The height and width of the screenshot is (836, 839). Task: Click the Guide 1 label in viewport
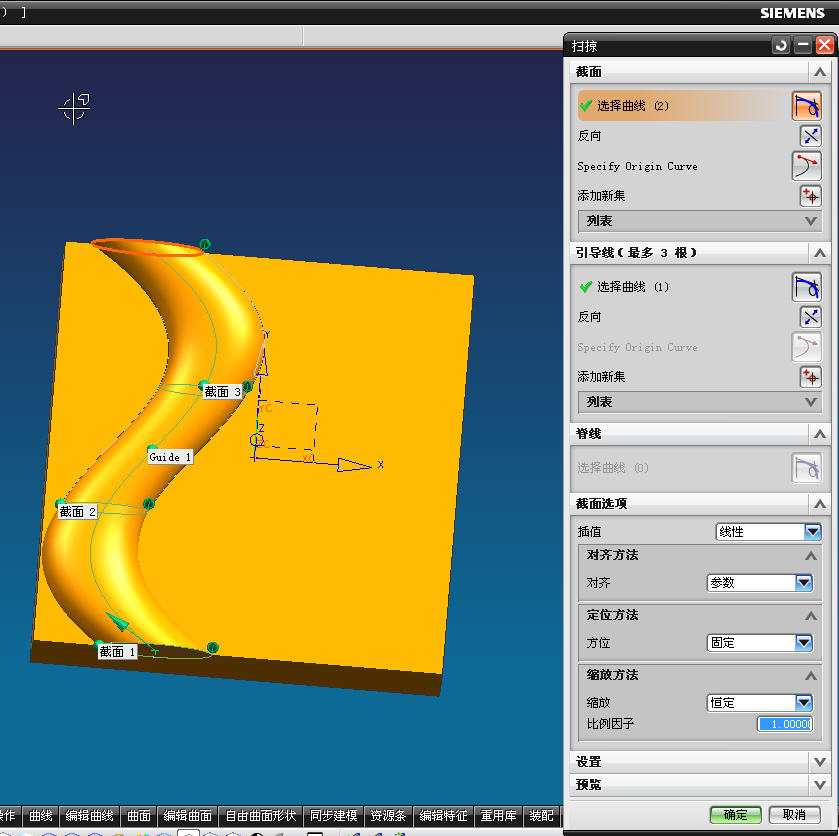point(170,457)
